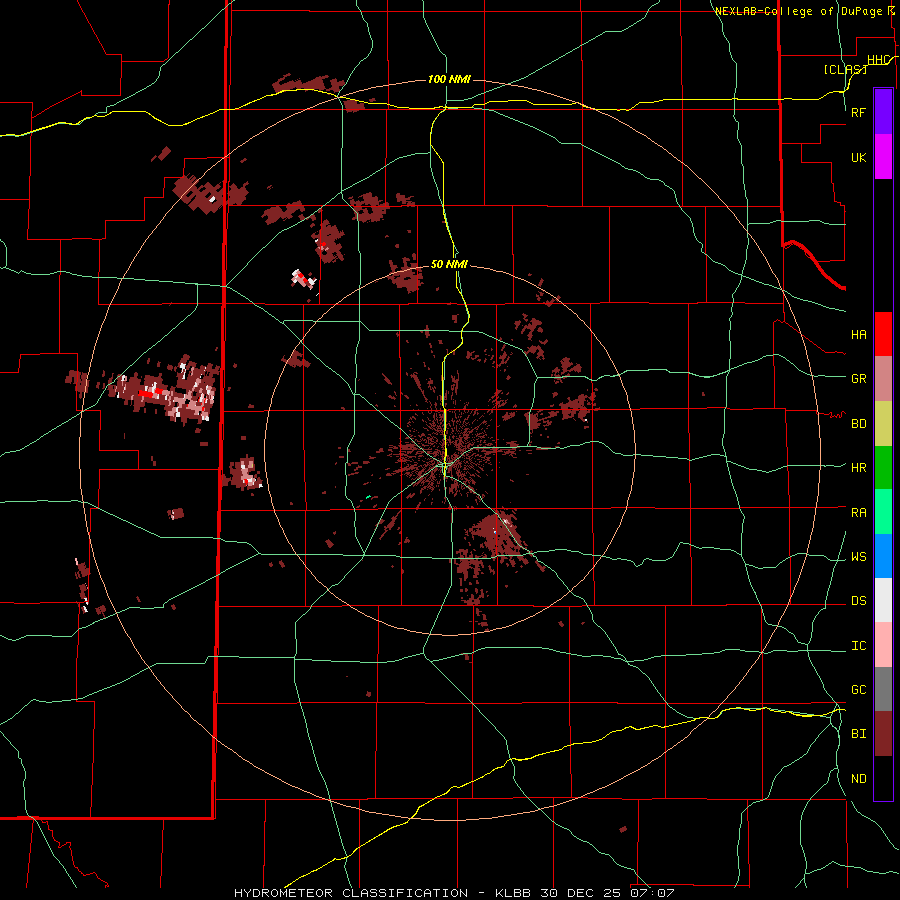Click the 07:07 timestamp

click(x=652, y=893)
